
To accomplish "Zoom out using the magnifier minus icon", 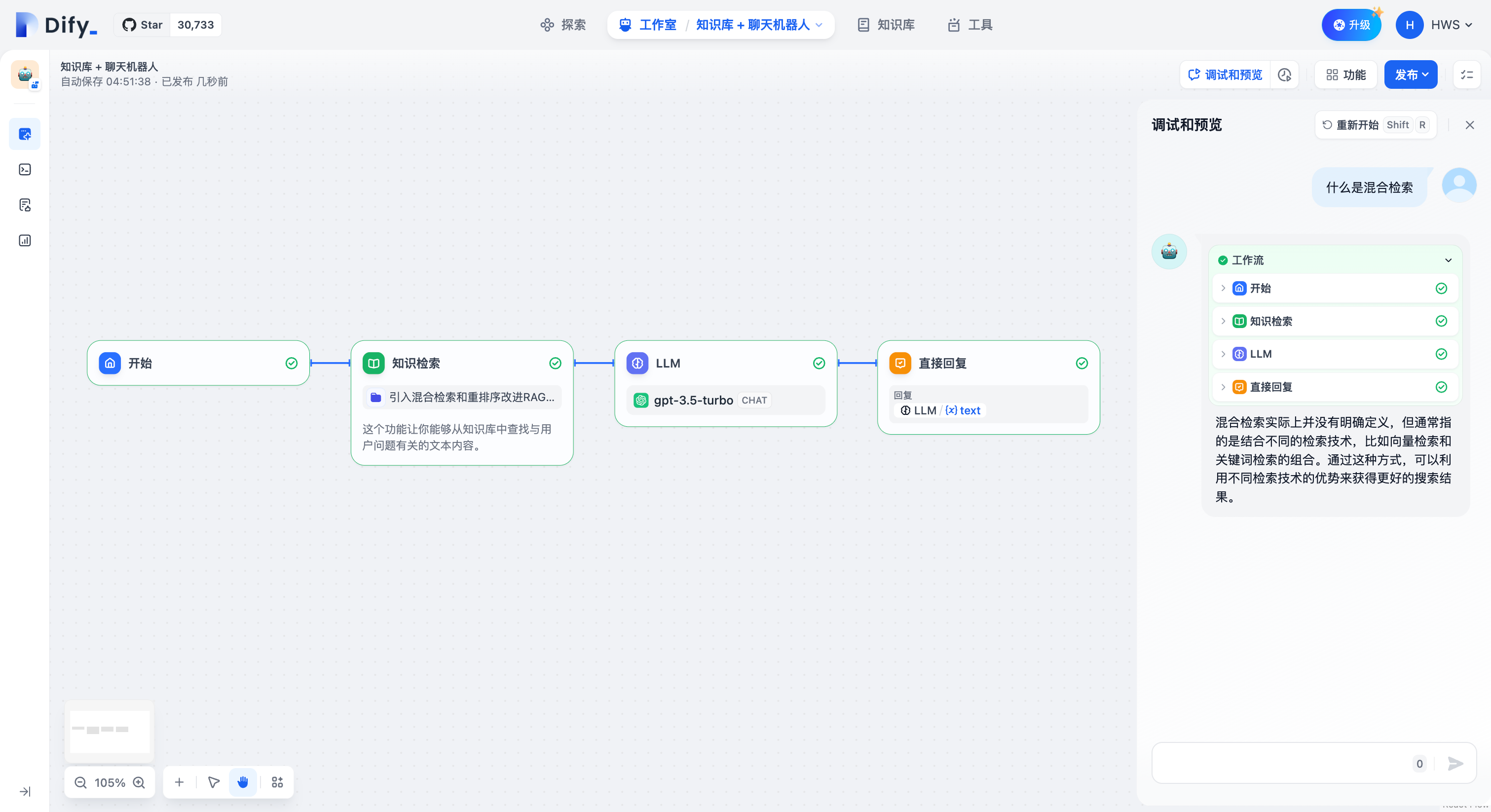I will click(80, 782).
